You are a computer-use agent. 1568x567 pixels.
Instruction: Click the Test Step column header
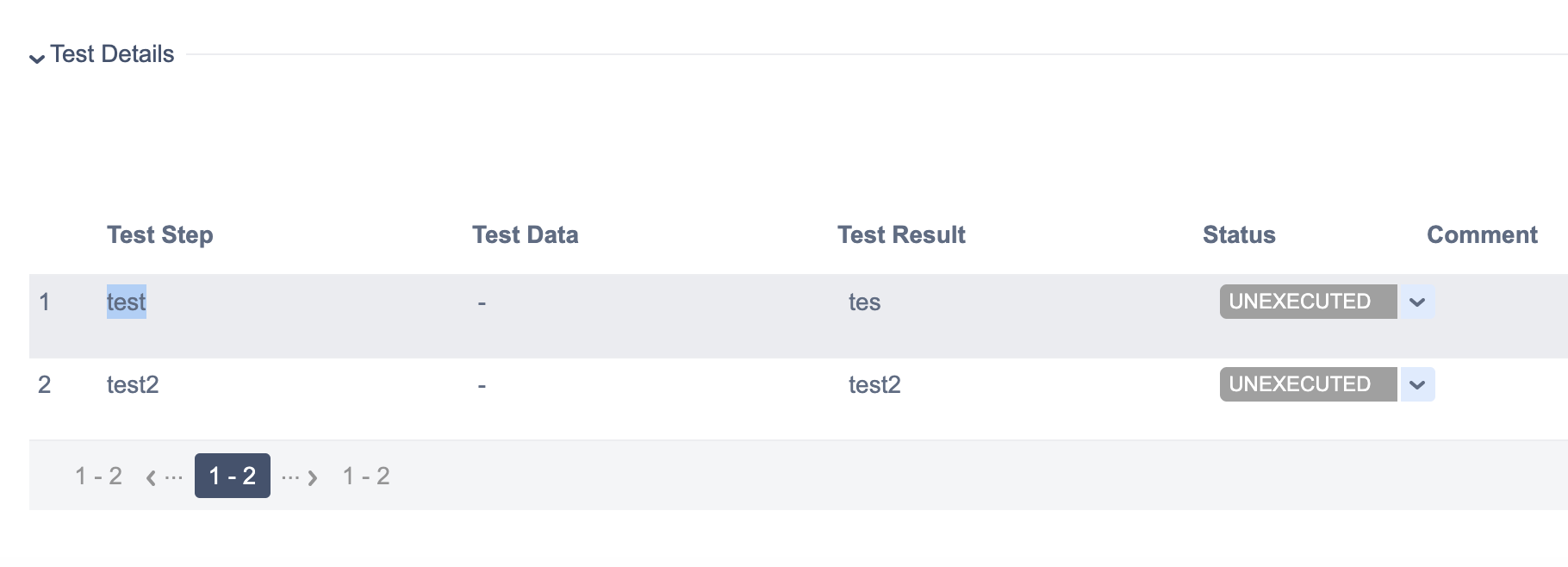click(160, 234)
